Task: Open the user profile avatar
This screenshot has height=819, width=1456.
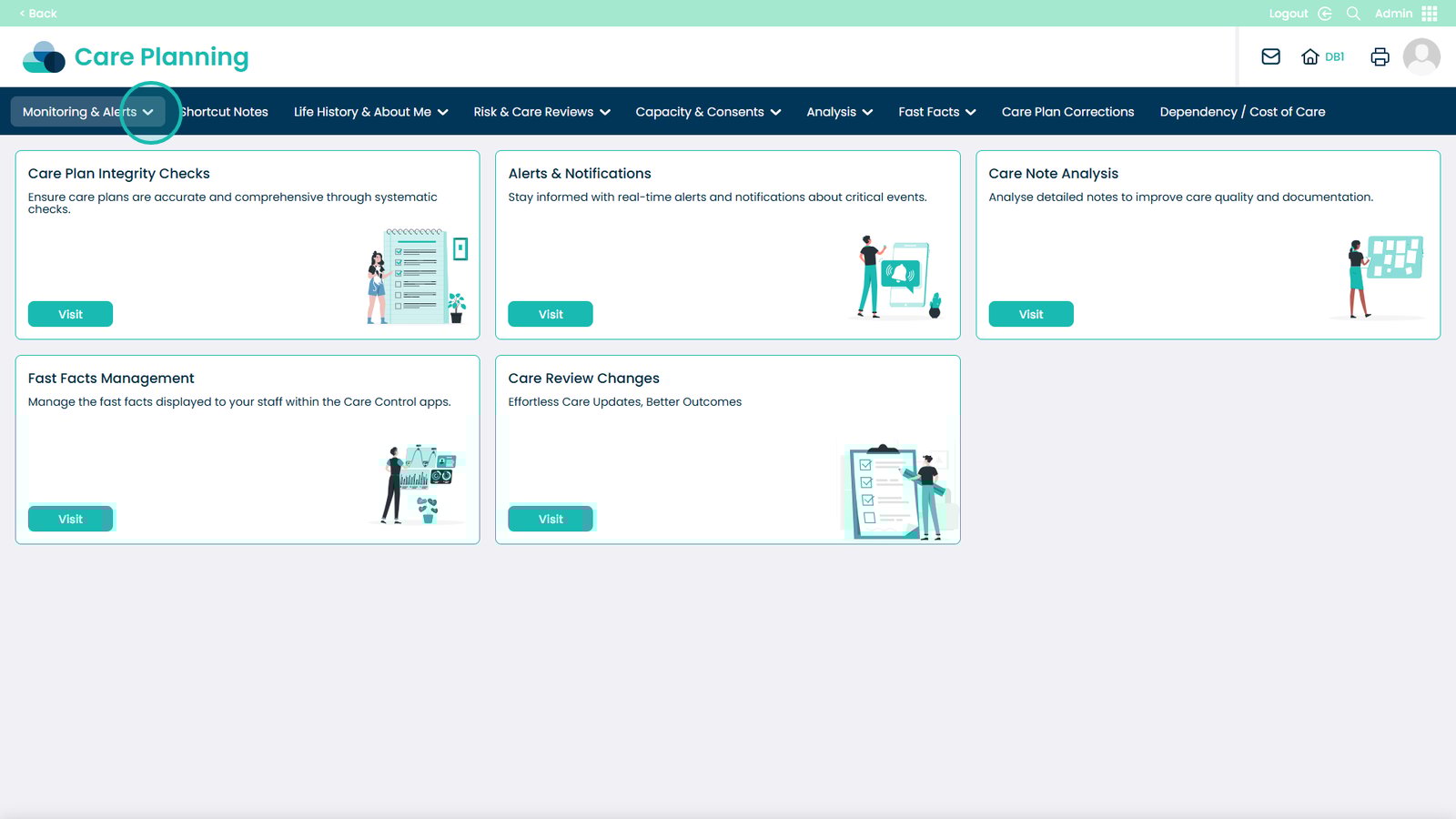Action: [1421, 56]
